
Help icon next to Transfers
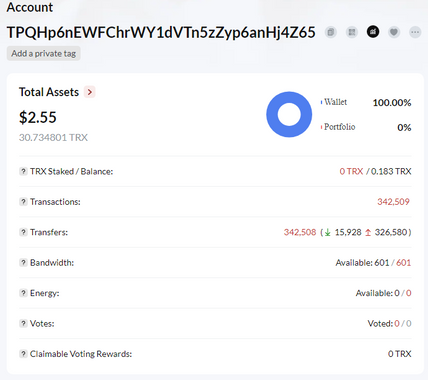point(23,232)
